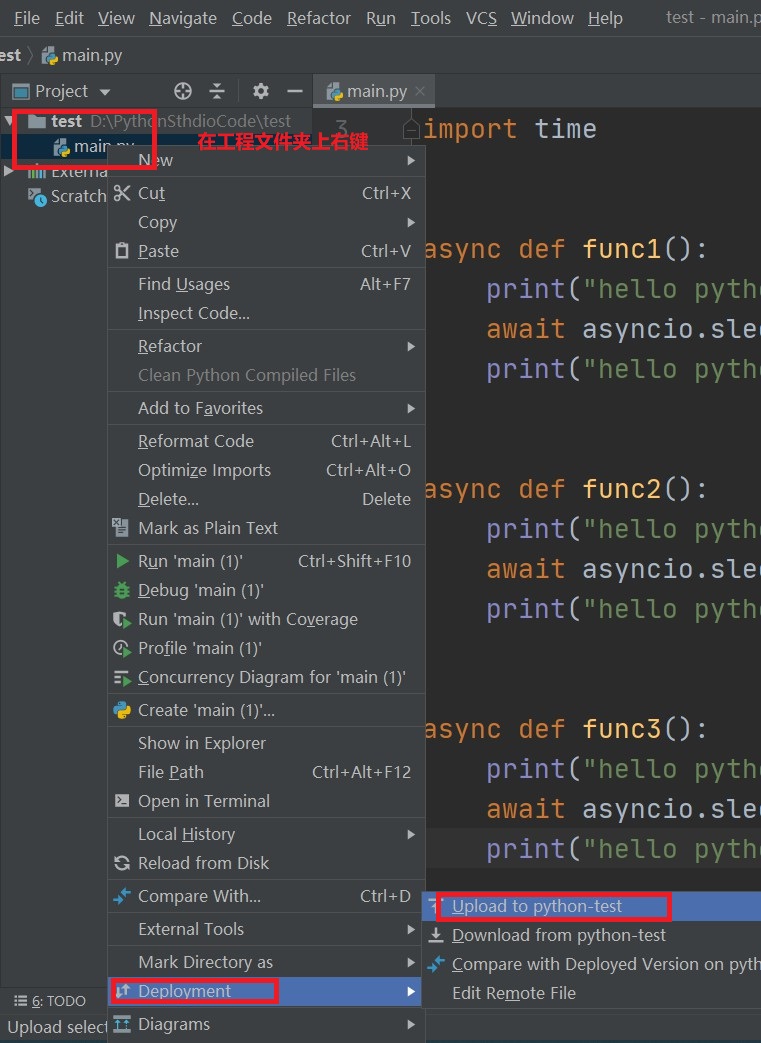Image resolution: width=761 pixels, height=1043 pixels.
Task: Expand Add to Favorites submenu
Action: (266, 408)
